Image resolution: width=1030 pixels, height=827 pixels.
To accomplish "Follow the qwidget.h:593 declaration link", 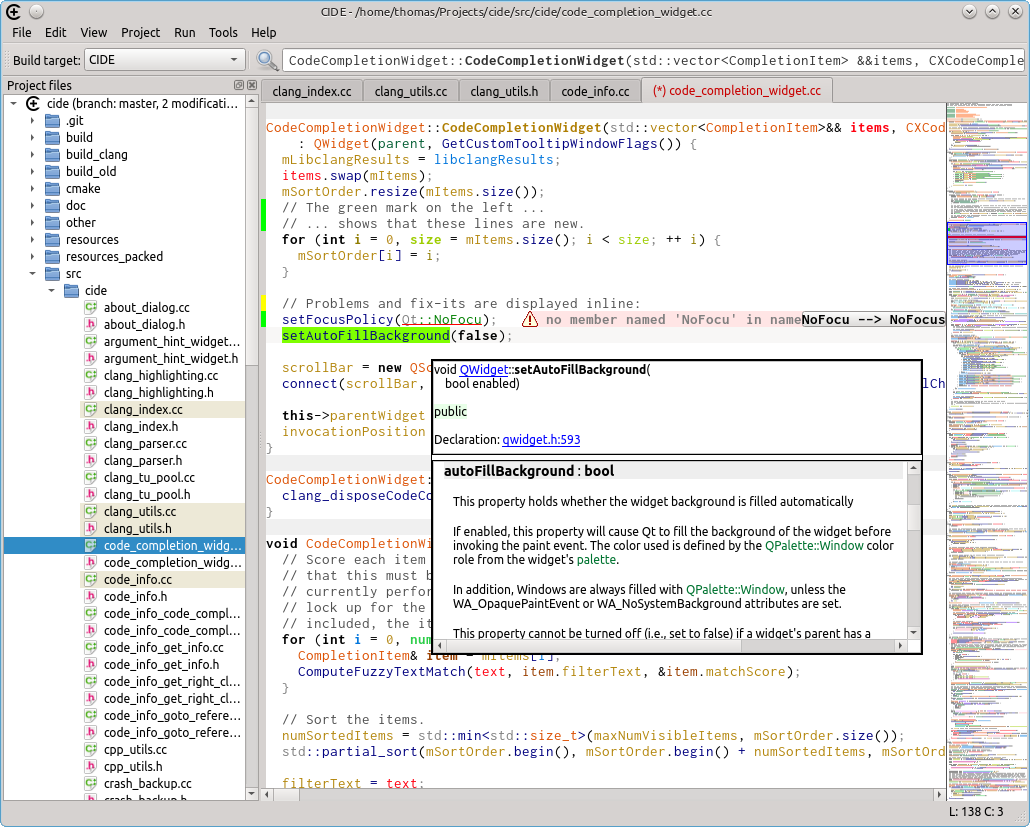I will 541,440.
